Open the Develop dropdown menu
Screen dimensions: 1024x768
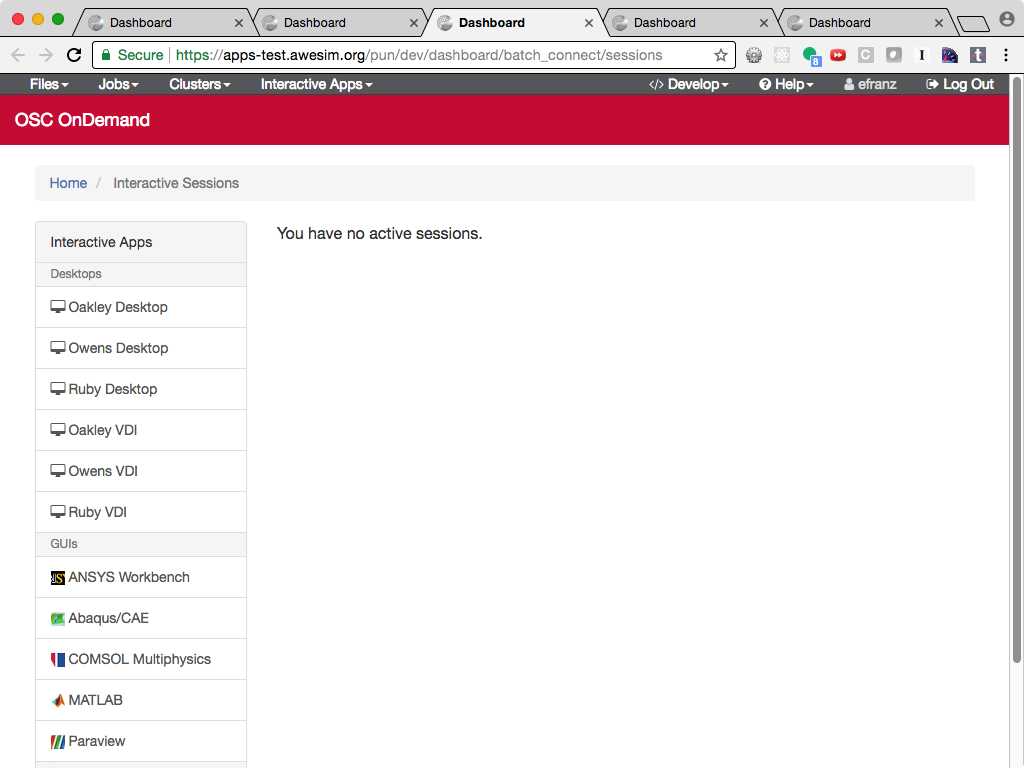click(688, 84)
